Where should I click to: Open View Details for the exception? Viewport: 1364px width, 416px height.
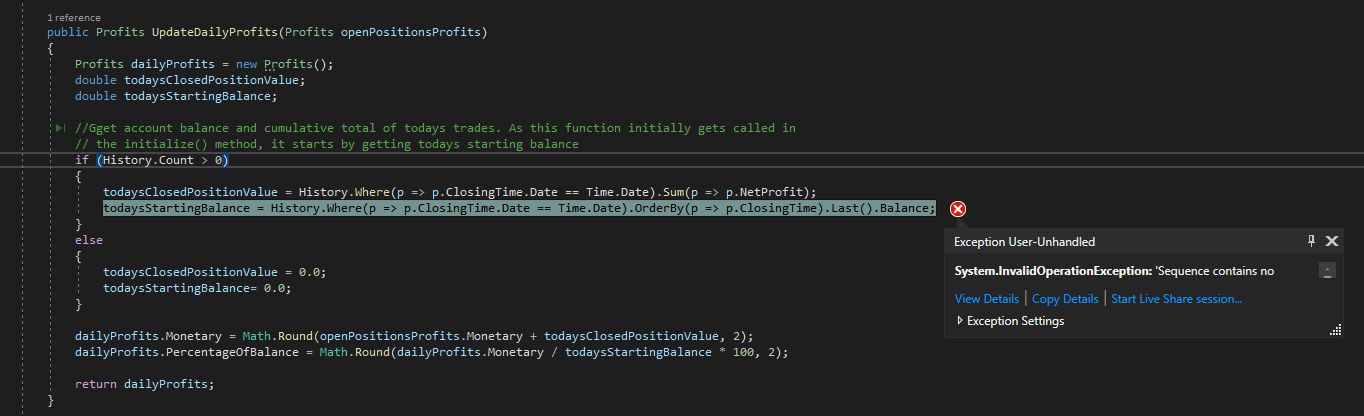pyautogui.click(x=986, y=299)
